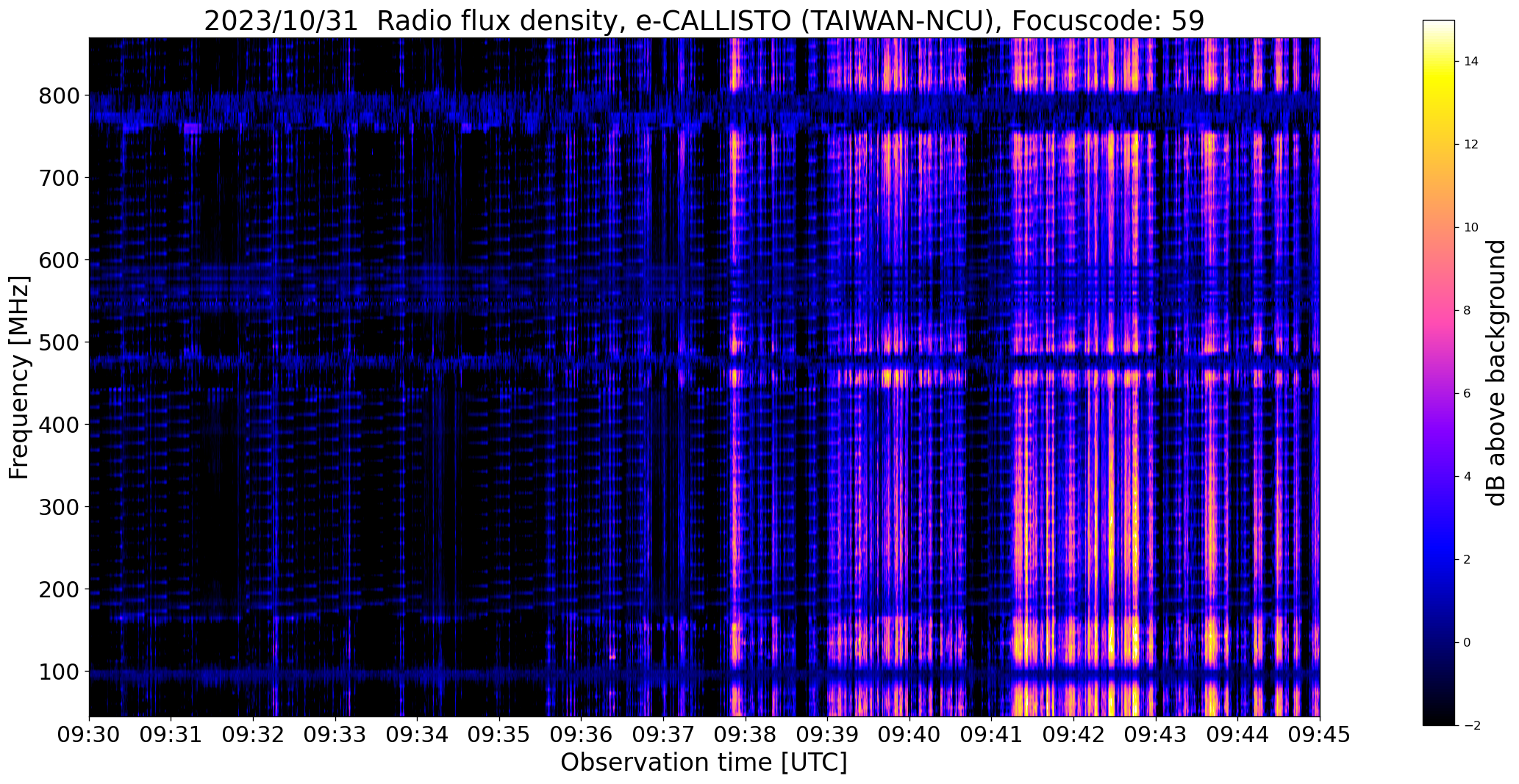Viewport: 1519px width, 784px height.
Task: Click the 09:31 time tick label
Action: pos(171,735)
